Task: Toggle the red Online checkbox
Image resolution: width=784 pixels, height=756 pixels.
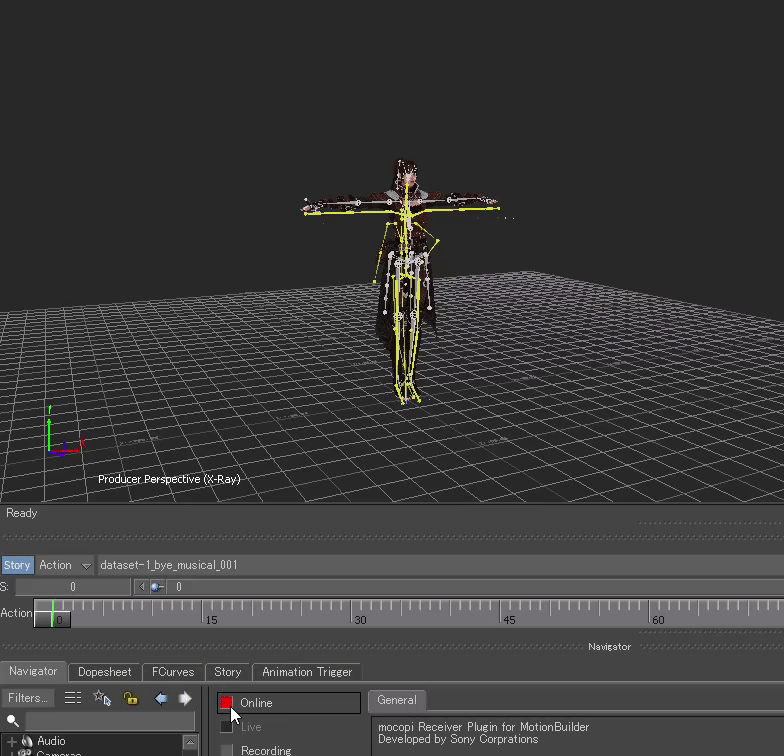Action: pyautogui.click(x=226, y=703)
